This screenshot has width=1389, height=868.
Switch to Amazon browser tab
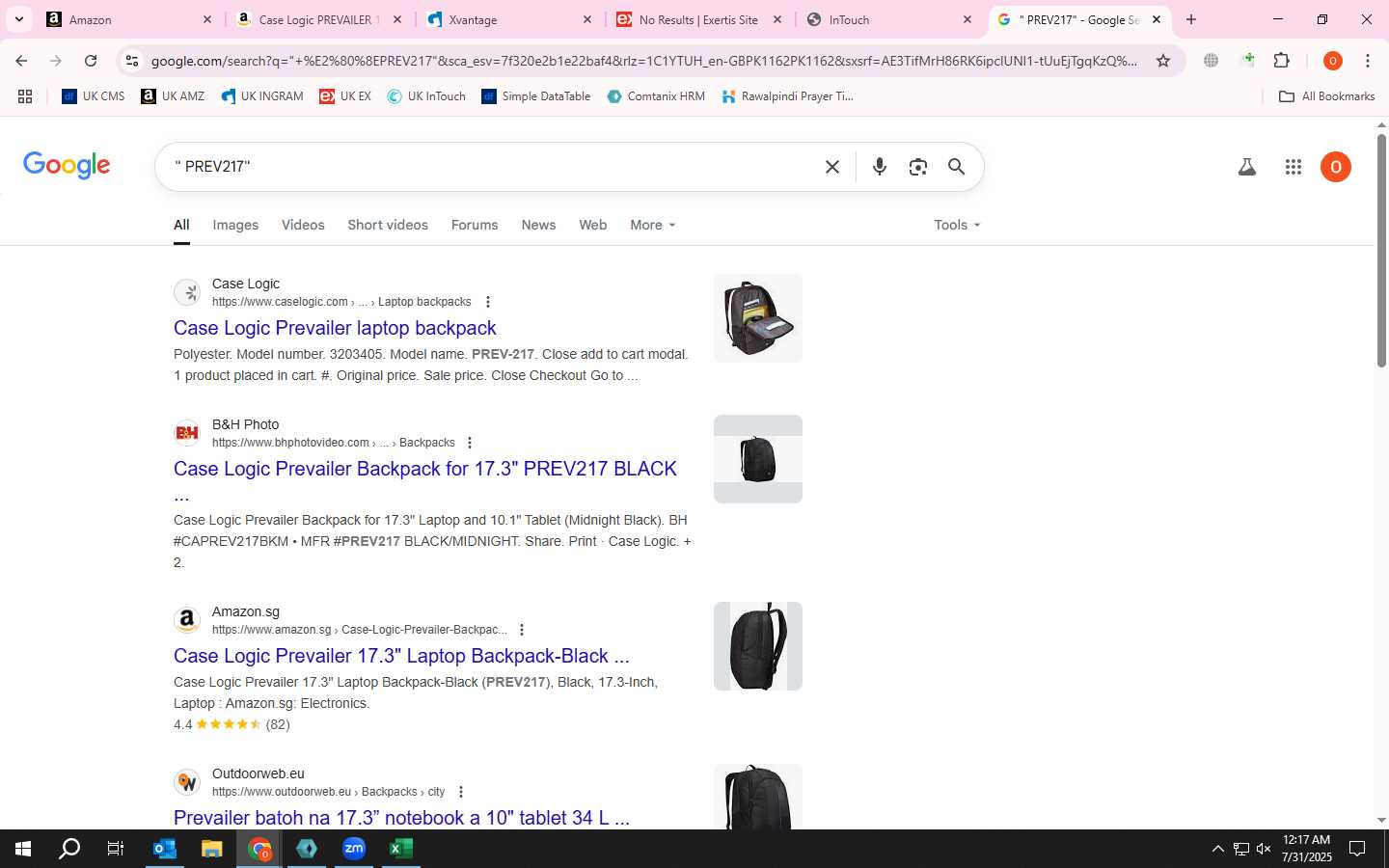tap(130, 19)
